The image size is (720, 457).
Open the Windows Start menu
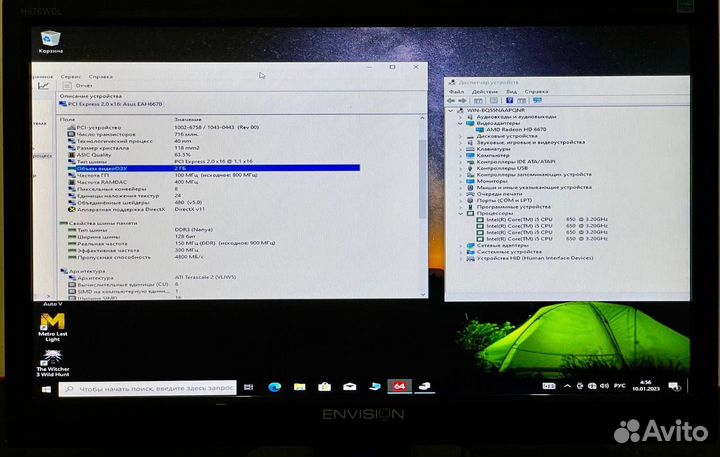[46, 389]
